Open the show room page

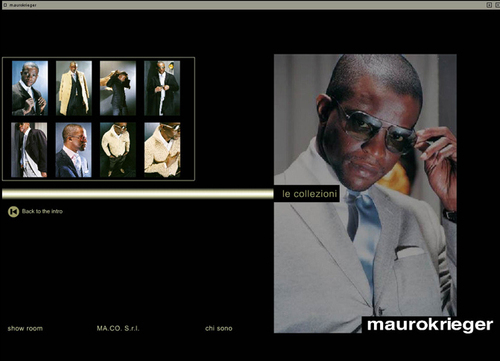tap(25, 328)
